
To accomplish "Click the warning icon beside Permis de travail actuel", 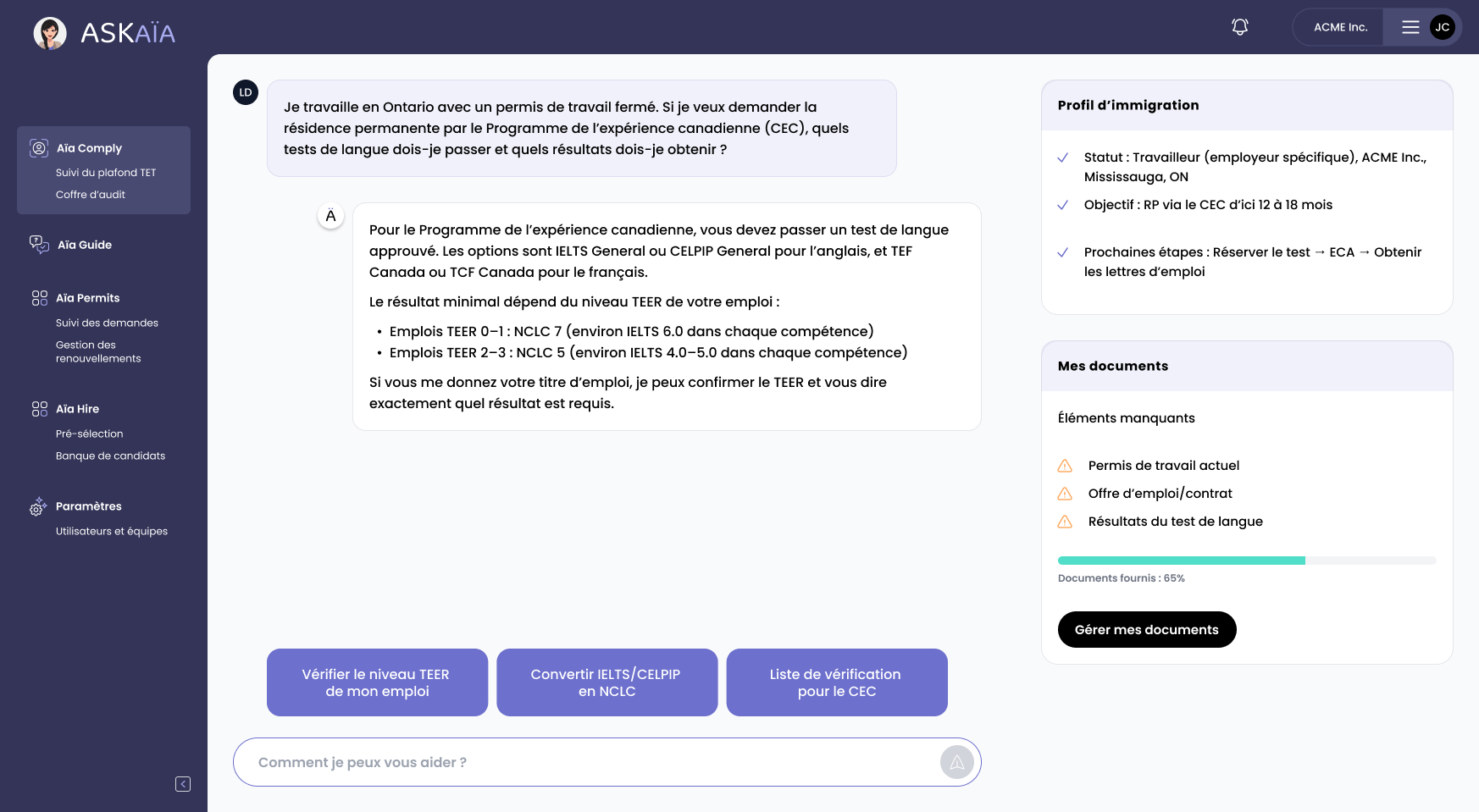I will (x=1065, y=465).
